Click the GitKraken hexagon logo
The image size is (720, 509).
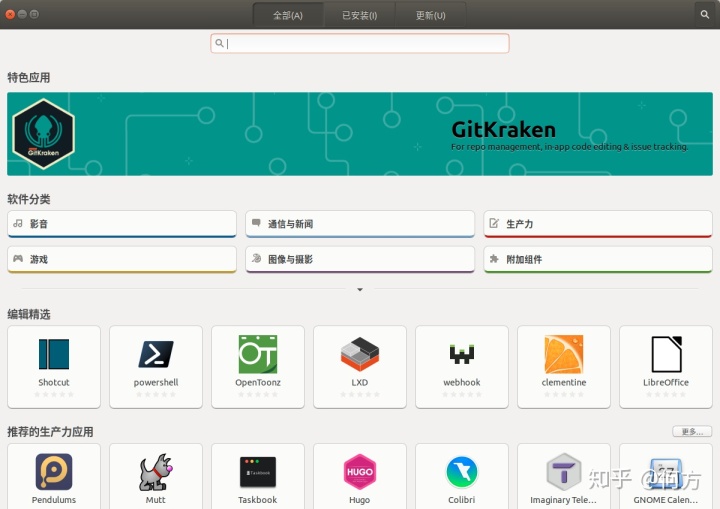[x=44, y=134]
